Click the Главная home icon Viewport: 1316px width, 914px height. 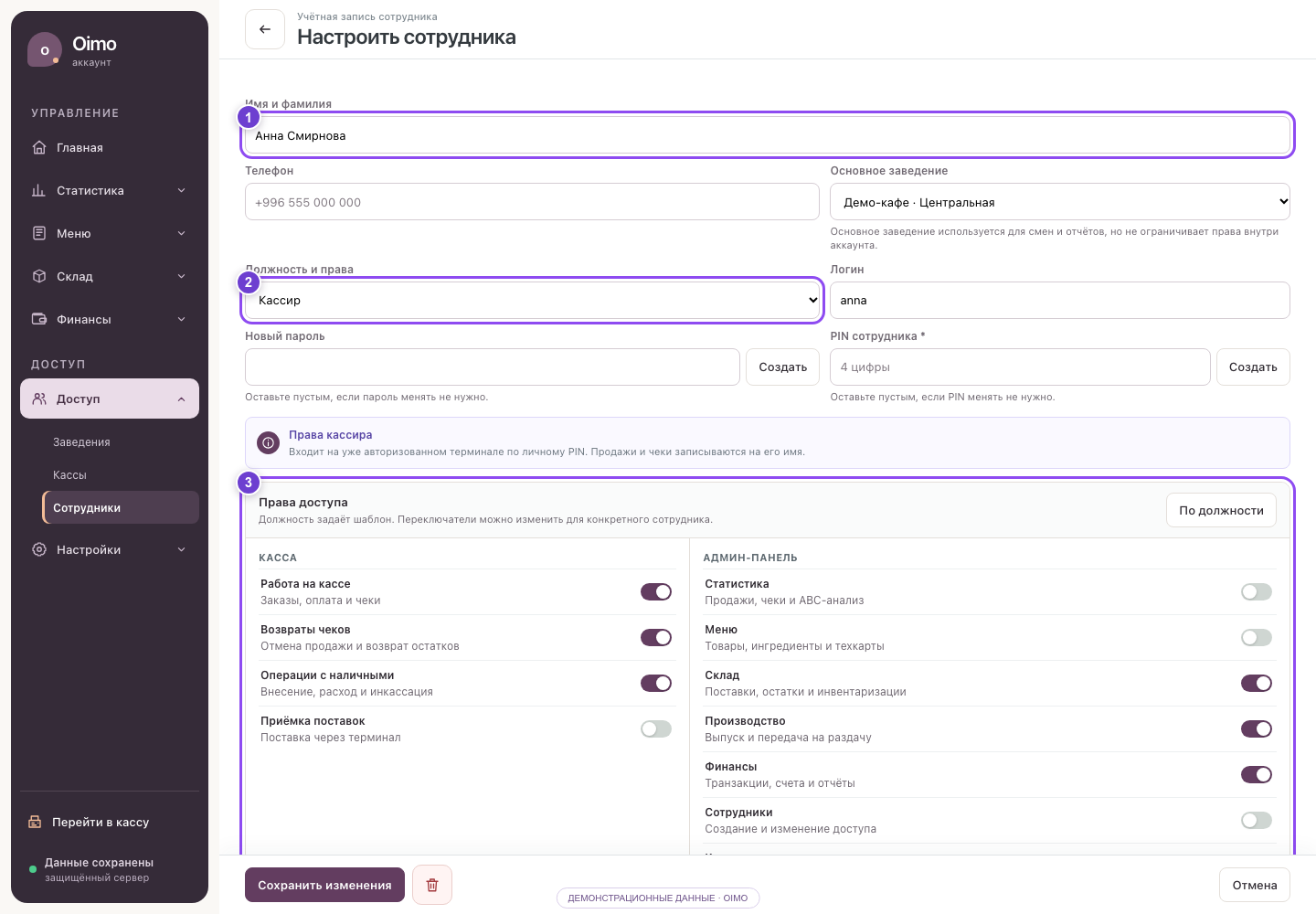pyautogui.click(x=39, y=147)
